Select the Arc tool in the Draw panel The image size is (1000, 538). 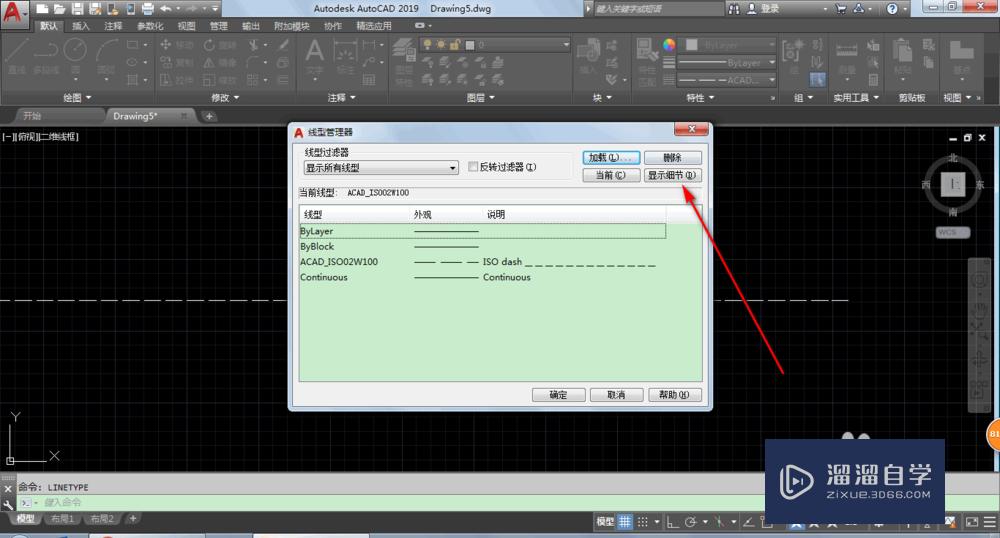tap(106, 56)
